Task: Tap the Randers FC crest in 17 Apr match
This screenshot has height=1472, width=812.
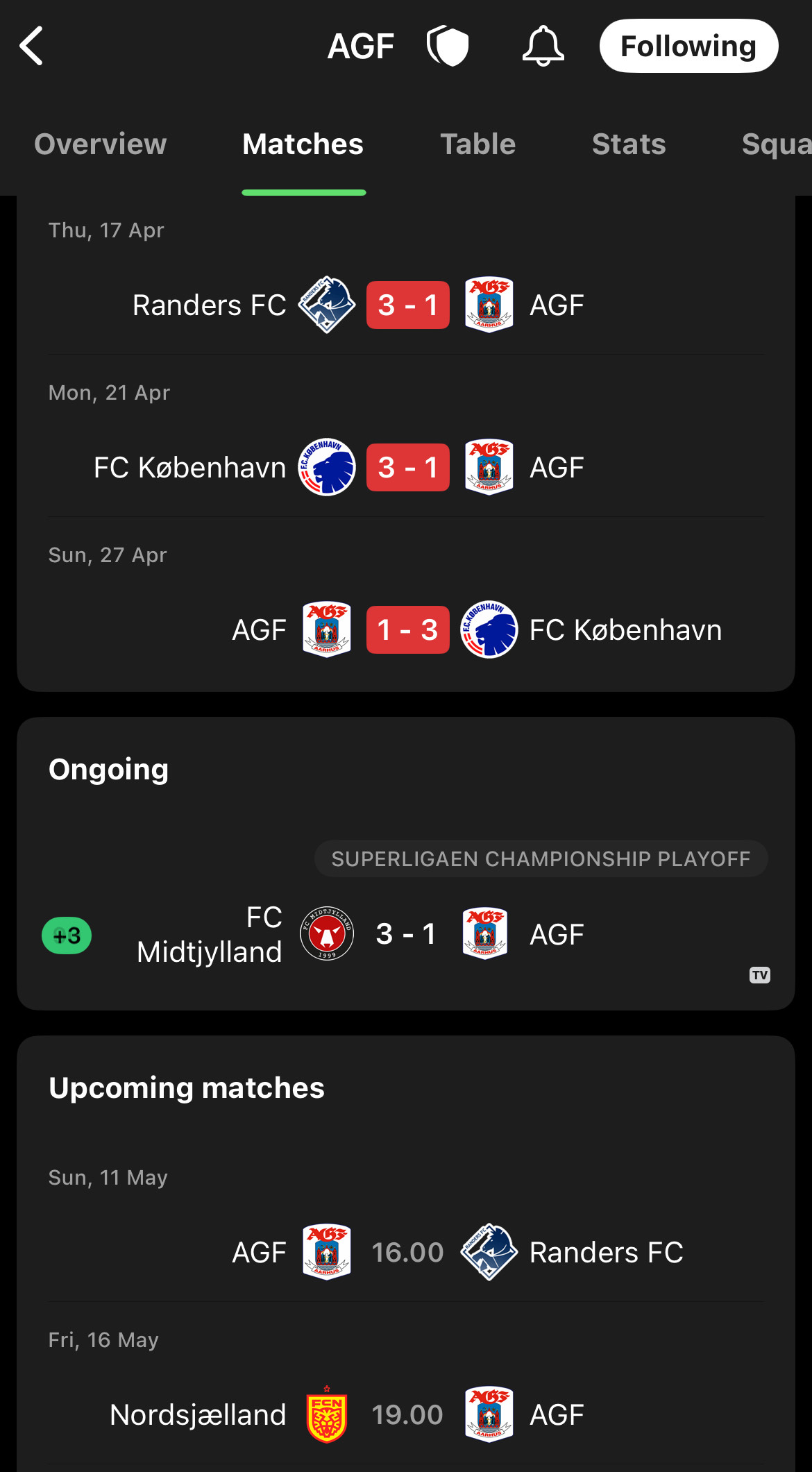Action: point(327,305)
